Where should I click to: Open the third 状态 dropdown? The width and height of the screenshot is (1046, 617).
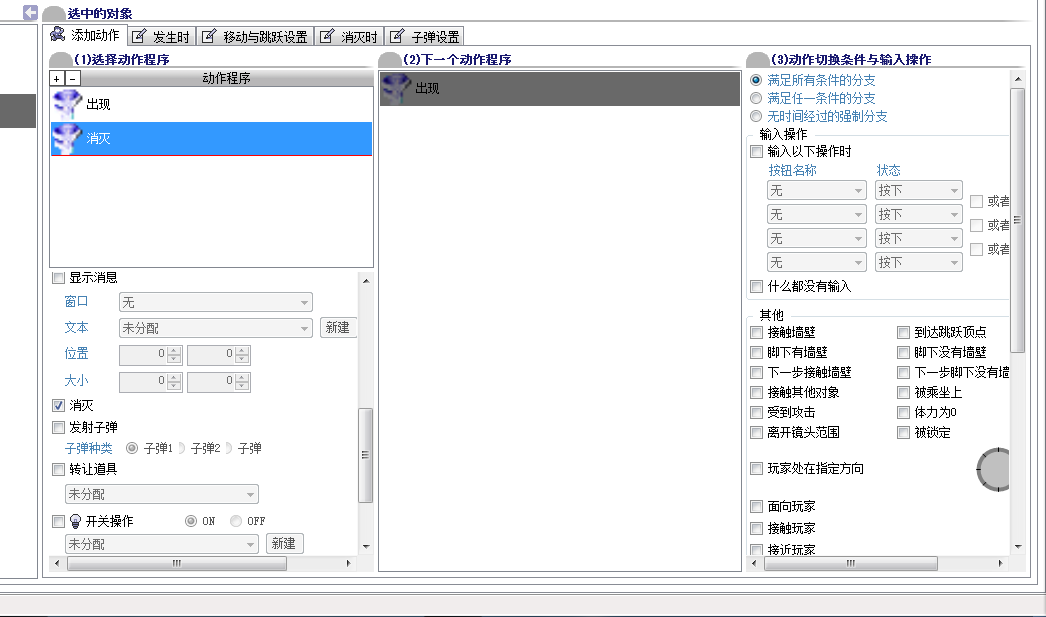pos(919,239)
